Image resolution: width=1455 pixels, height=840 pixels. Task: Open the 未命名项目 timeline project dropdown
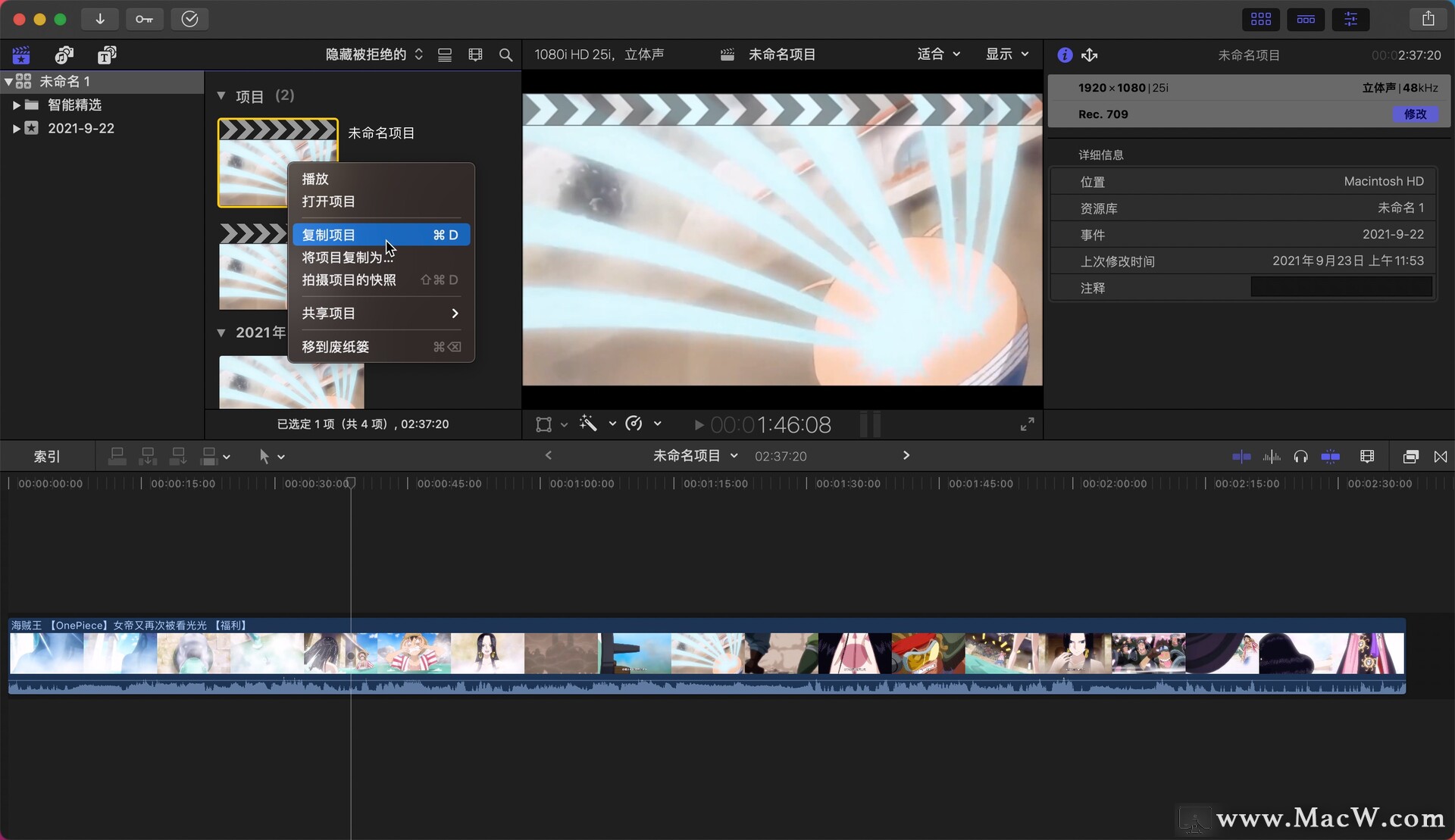(x=695, y=455)
